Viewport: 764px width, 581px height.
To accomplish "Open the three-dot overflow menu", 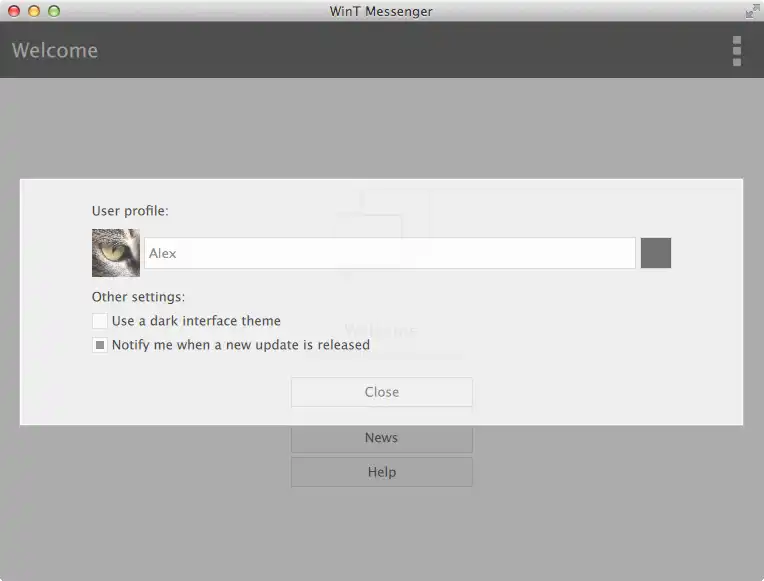I will tap(737, 51).
